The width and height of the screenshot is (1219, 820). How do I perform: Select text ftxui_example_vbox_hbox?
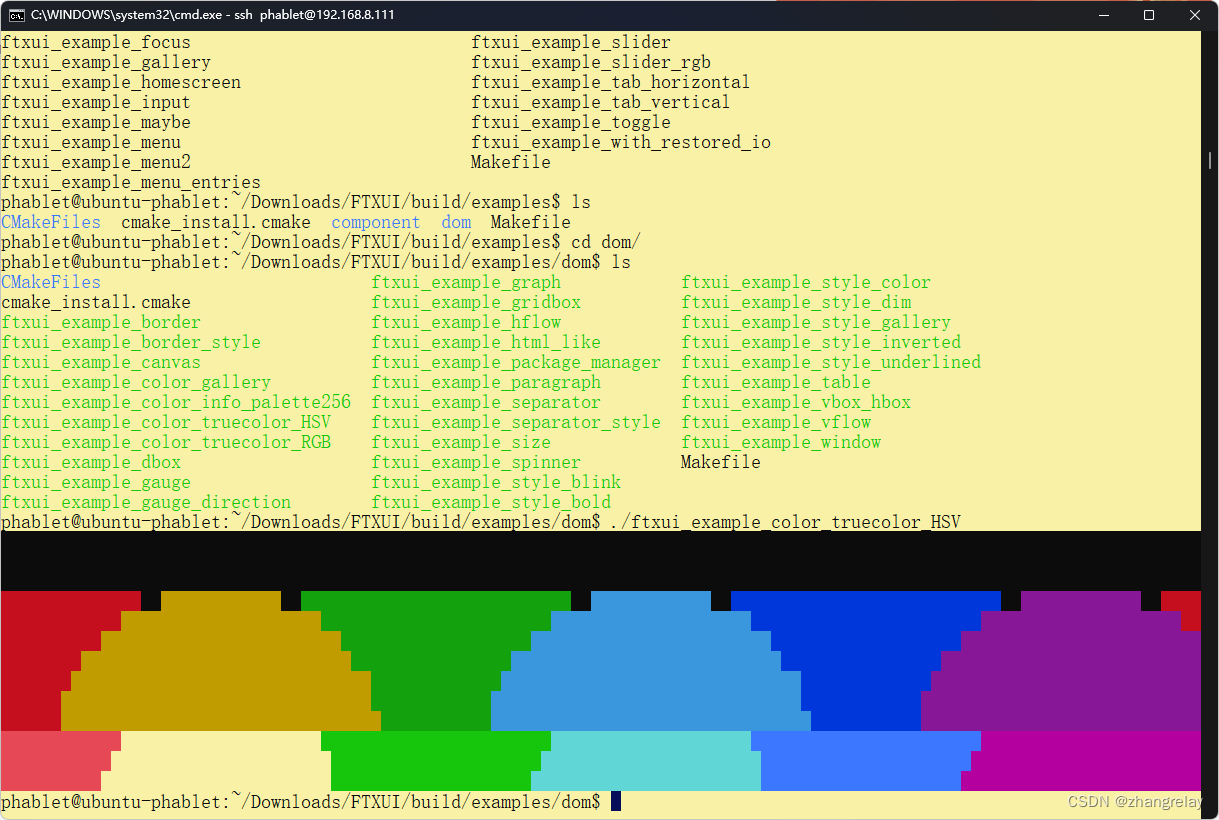coord(796,402)
